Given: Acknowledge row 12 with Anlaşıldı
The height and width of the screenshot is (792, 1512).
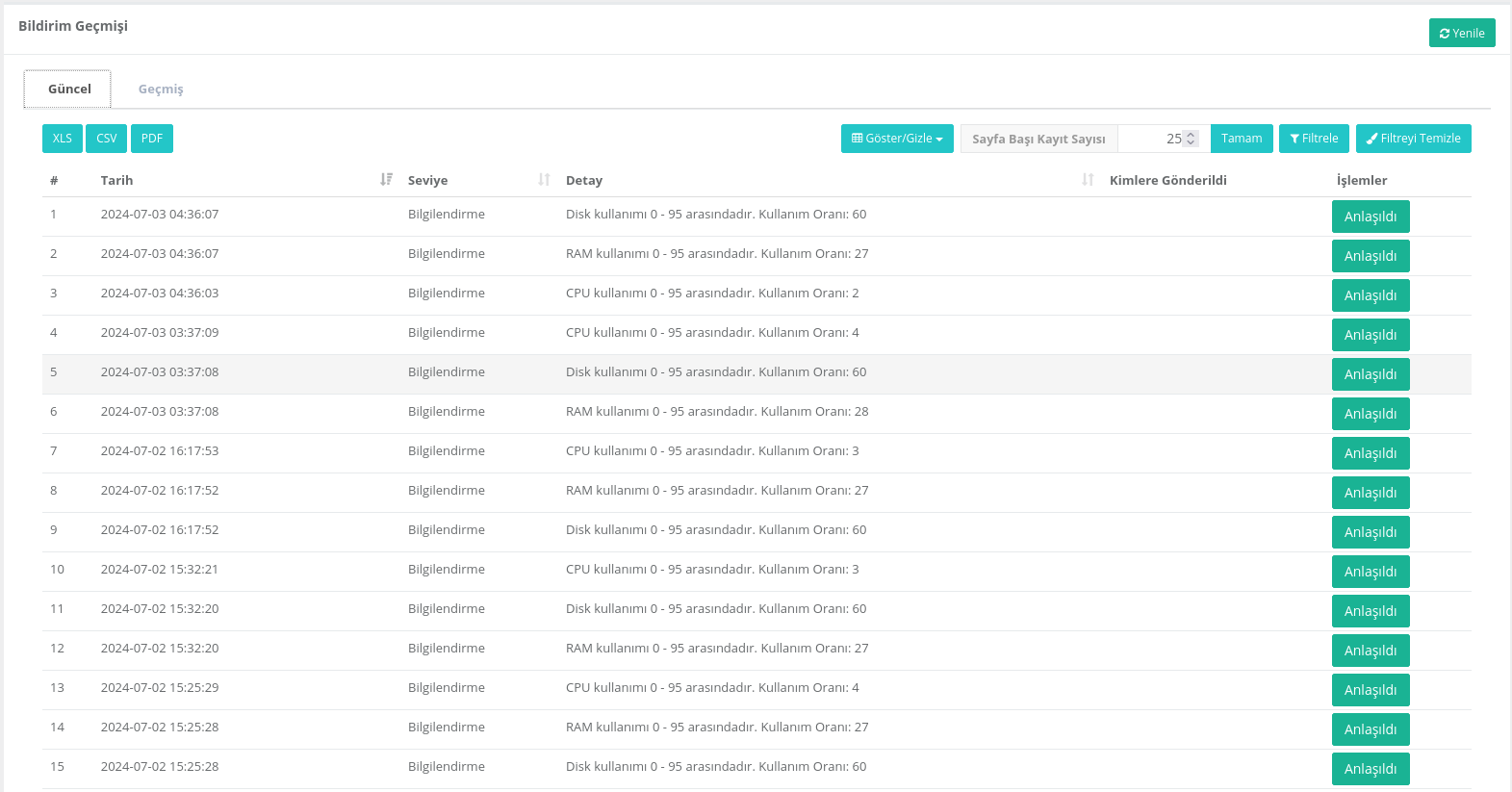Looking at the screenshot, I should point(1371,651).
